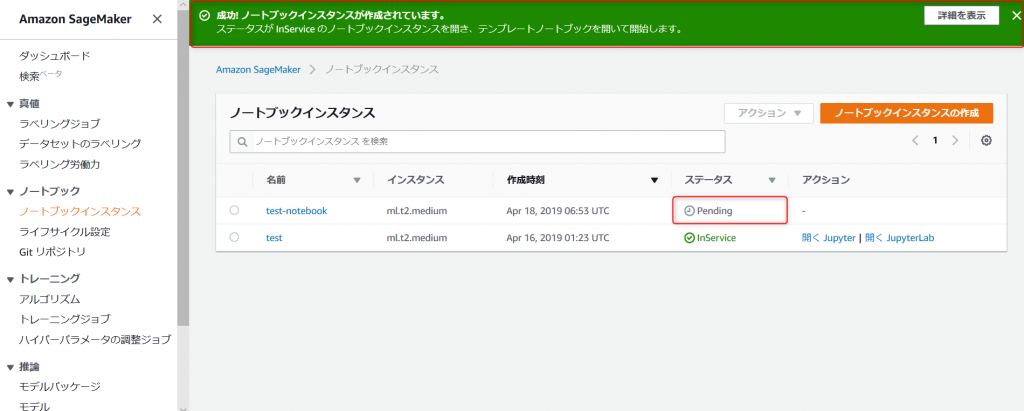Click the アクション column header
This screenshot has width=1024, height=411.
[x=826, y=180]
